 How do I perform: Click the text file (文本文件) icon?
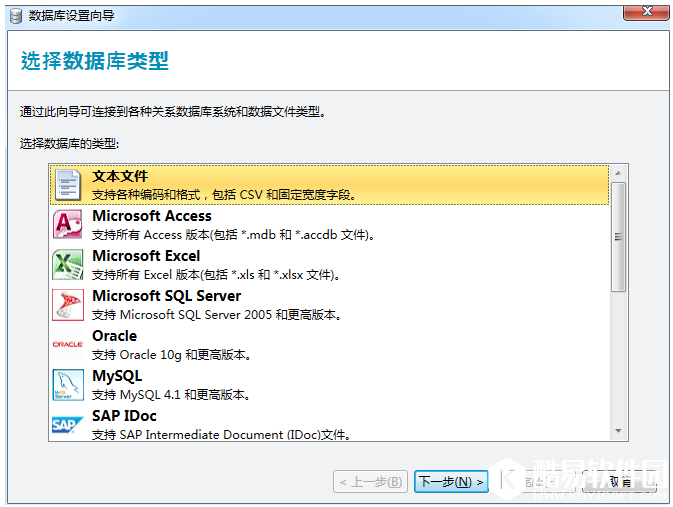coord(67,184)
